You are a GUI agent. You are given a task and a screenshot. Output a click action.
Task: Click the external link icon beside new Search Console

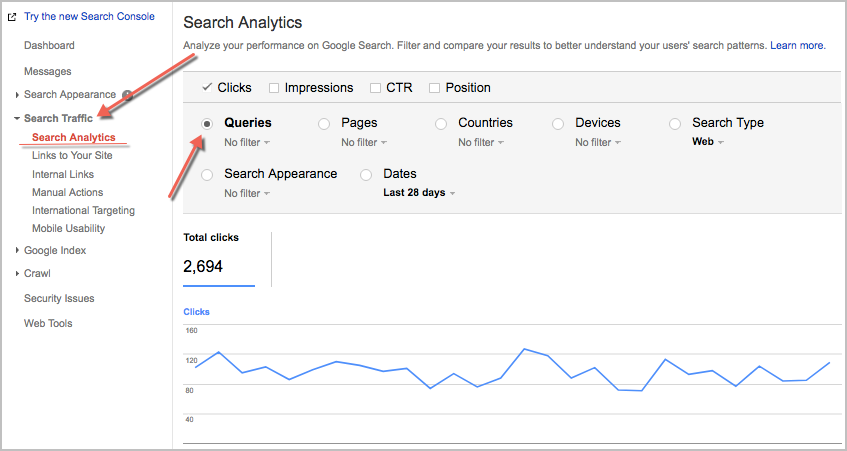coord(12,17)
